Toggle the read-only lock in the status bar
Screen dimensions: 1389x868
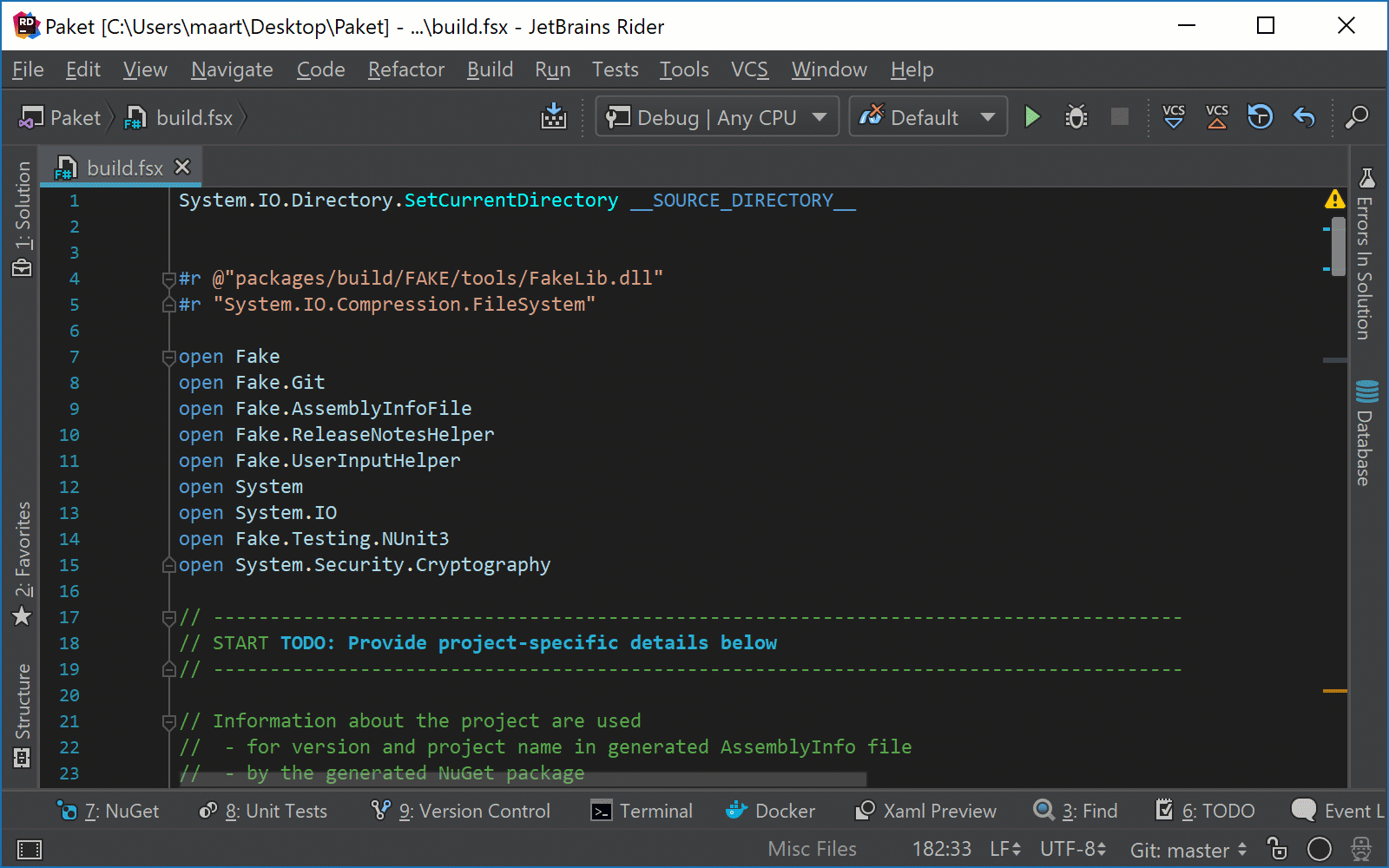click(1274, 850)
